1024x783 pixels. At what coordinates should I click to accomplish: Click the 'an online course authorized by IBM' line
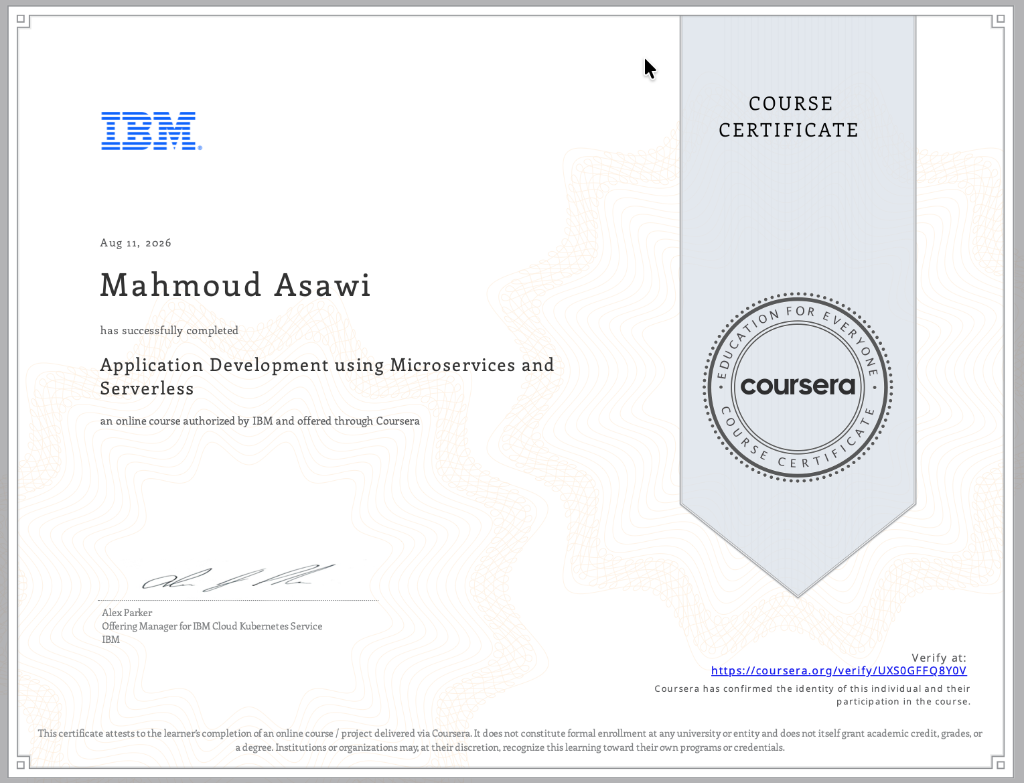click(x=260, y=421)
